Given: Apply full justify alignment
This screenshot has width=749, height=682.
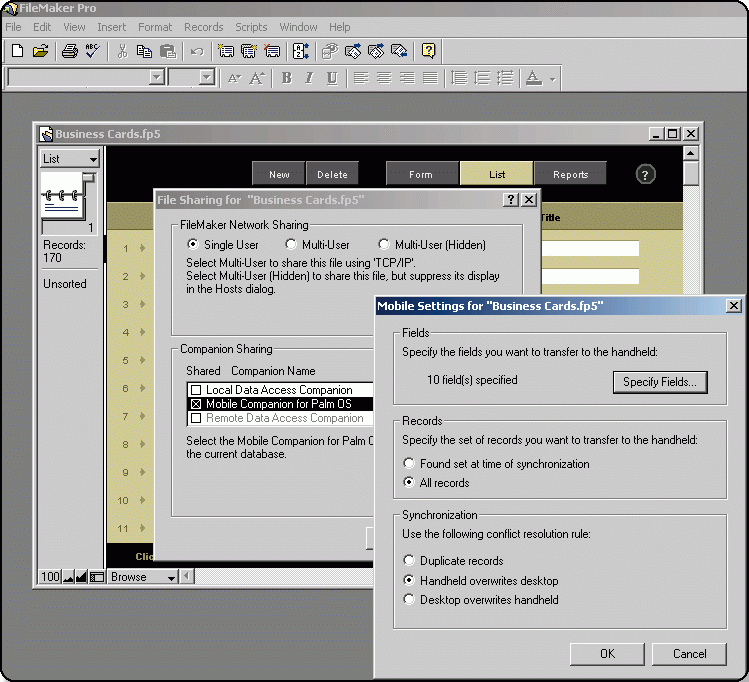Looking at the screenshot, I should (x=430, y=78).
